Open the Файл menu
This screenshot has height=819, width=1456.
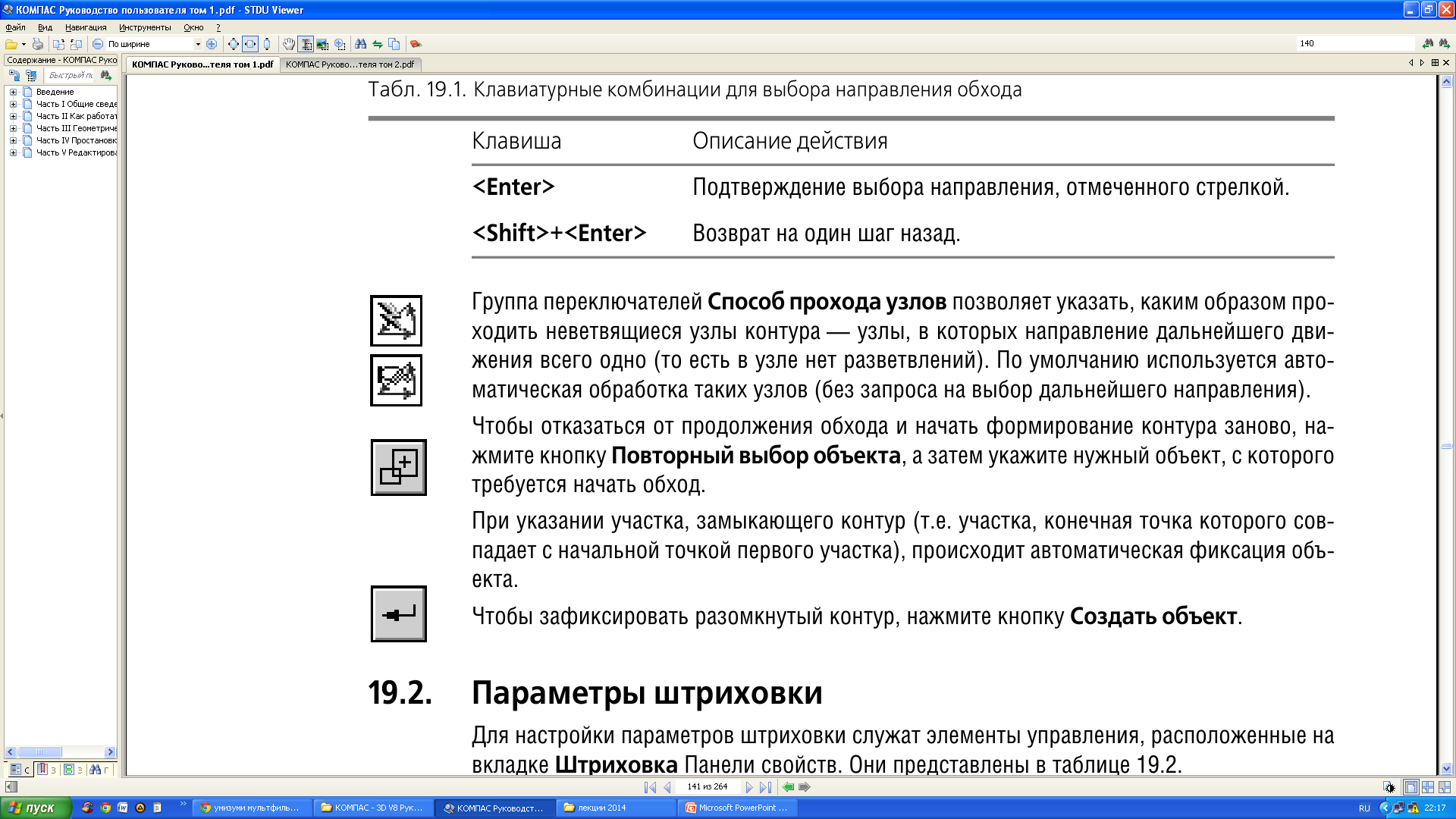[15, 27]
